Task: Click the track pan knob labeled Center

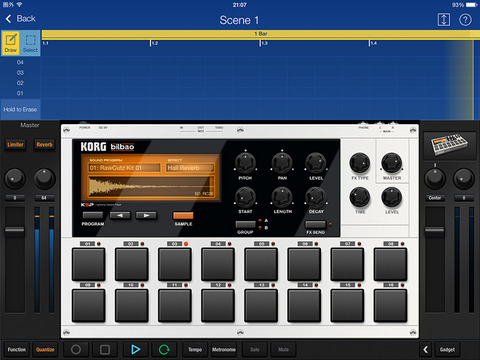Action: coord(435,178)
